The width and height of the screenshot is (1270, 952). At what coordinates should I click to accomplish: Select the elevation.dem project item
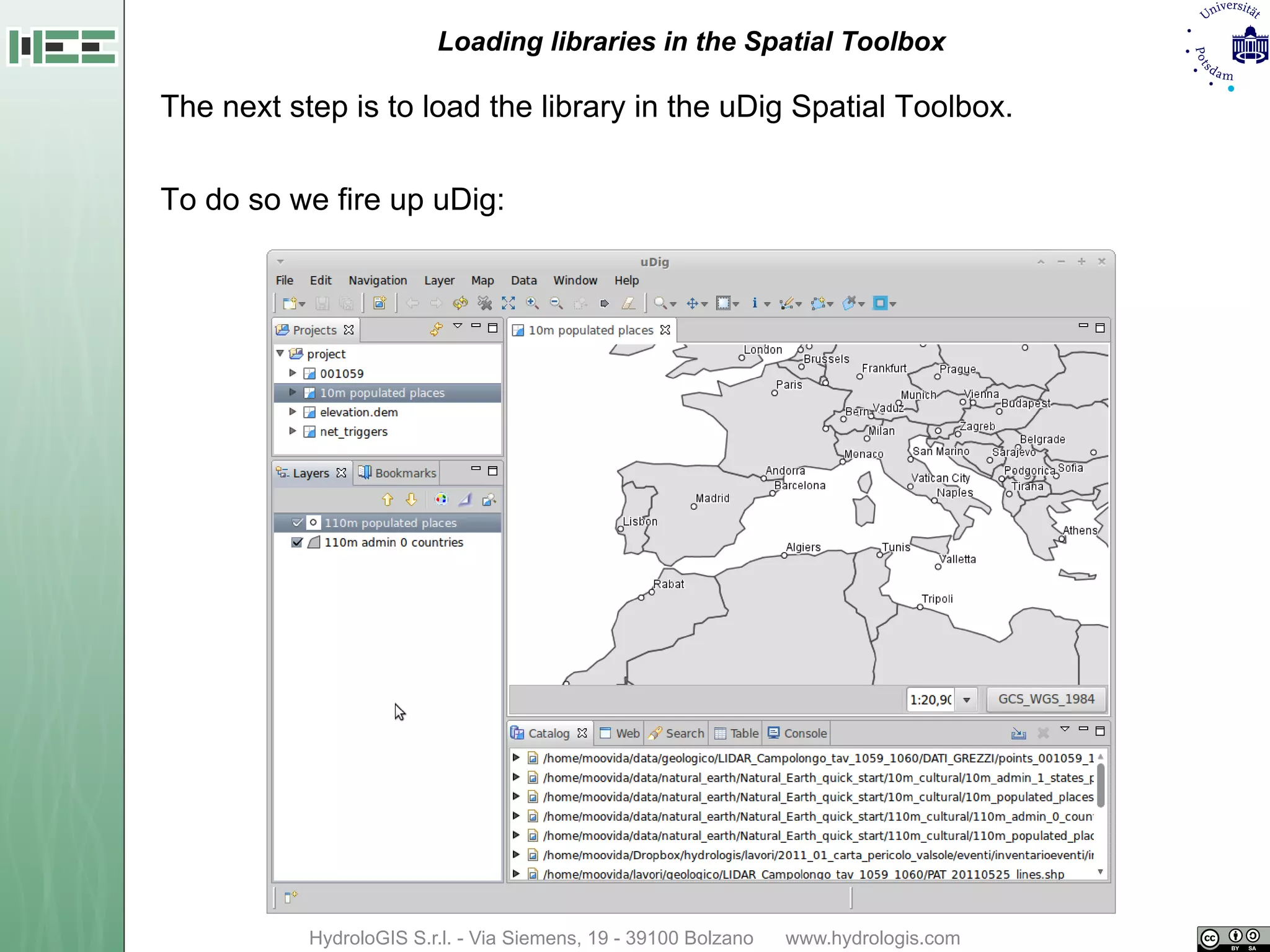(x=358, y=412)
